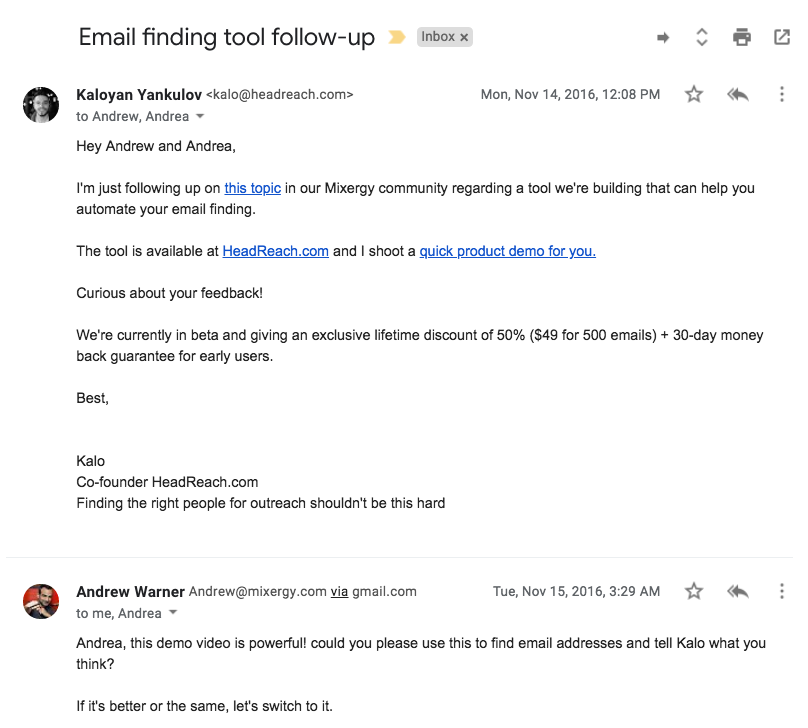Show recipient details under Kaloyan Yankulov
This screenshot has width=808, height=728.
pos(199,117)
